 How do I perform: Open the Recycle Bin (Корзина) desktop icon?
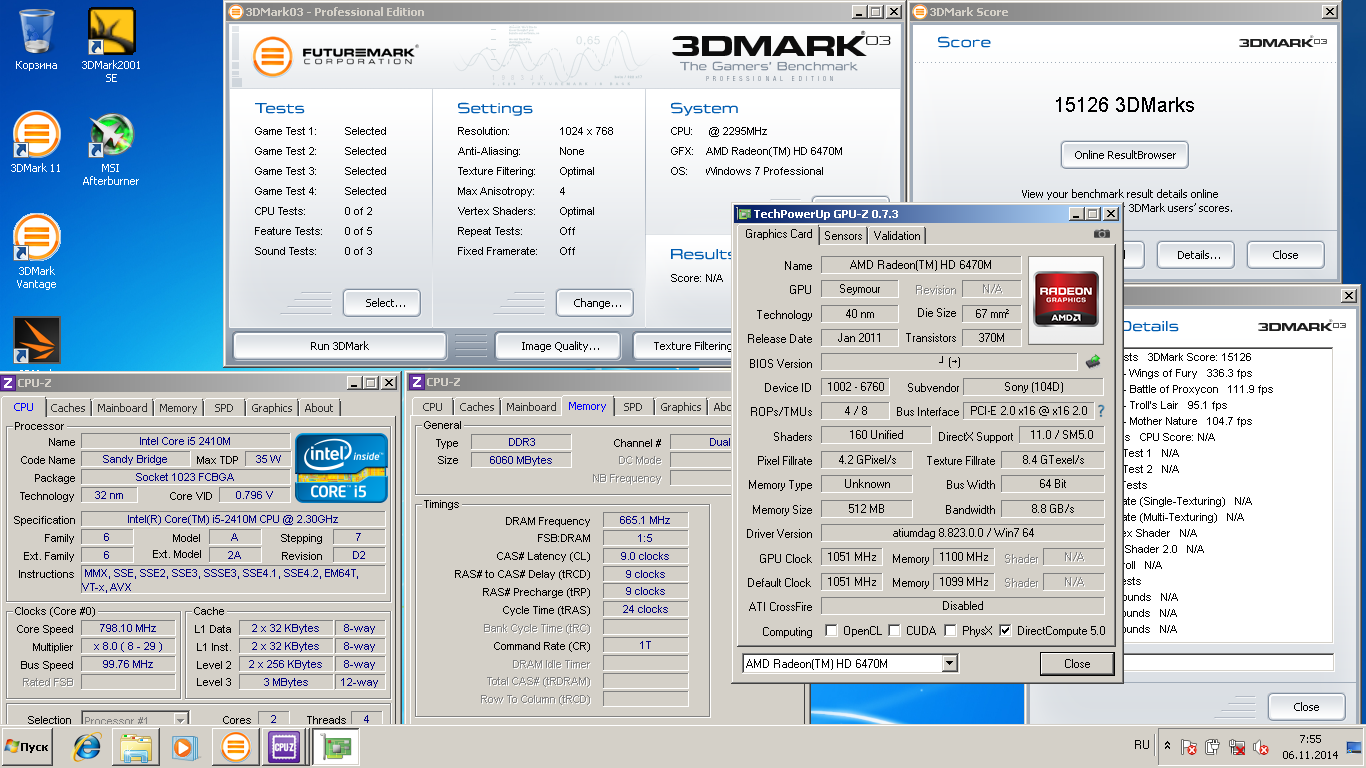click(37, 40)
